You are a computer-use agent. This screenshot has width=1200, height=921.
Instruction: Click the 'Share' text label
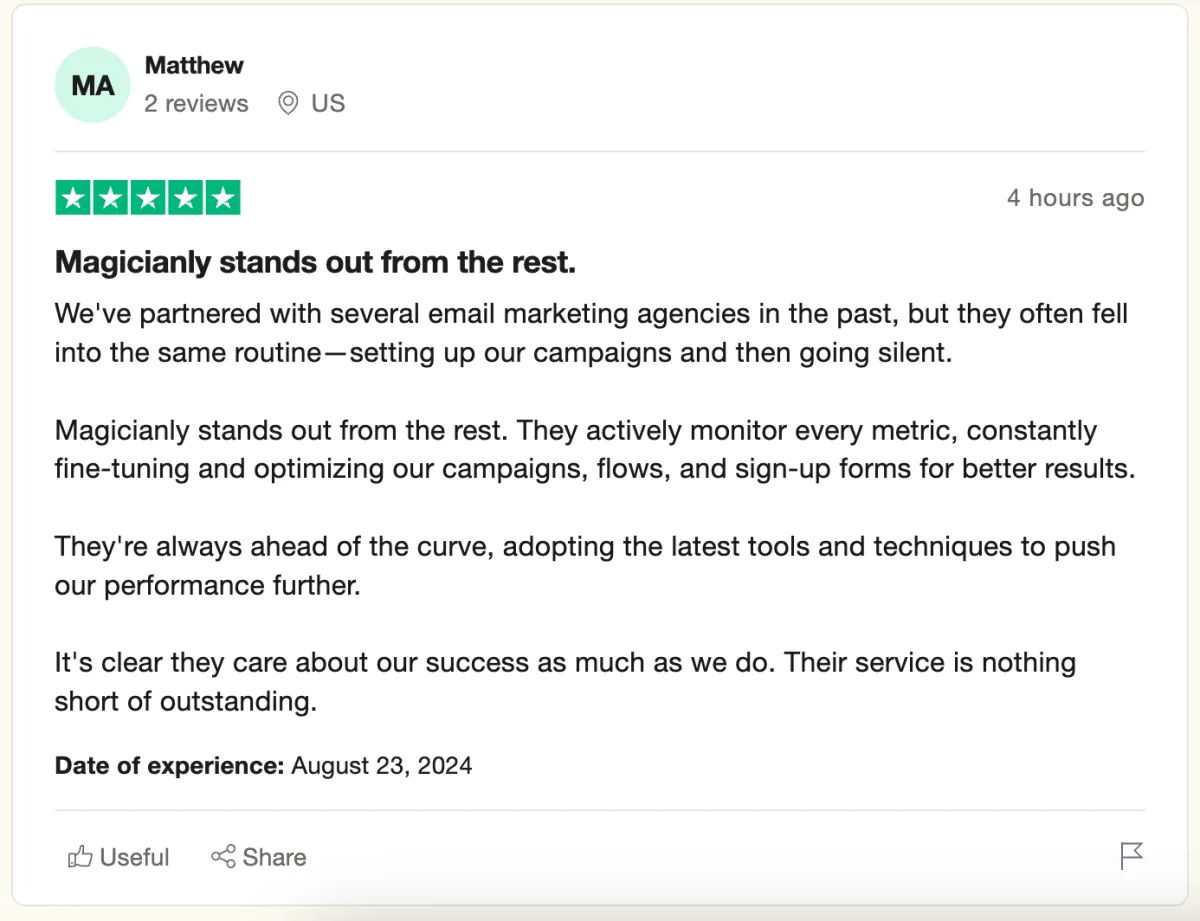pos(274,857)
